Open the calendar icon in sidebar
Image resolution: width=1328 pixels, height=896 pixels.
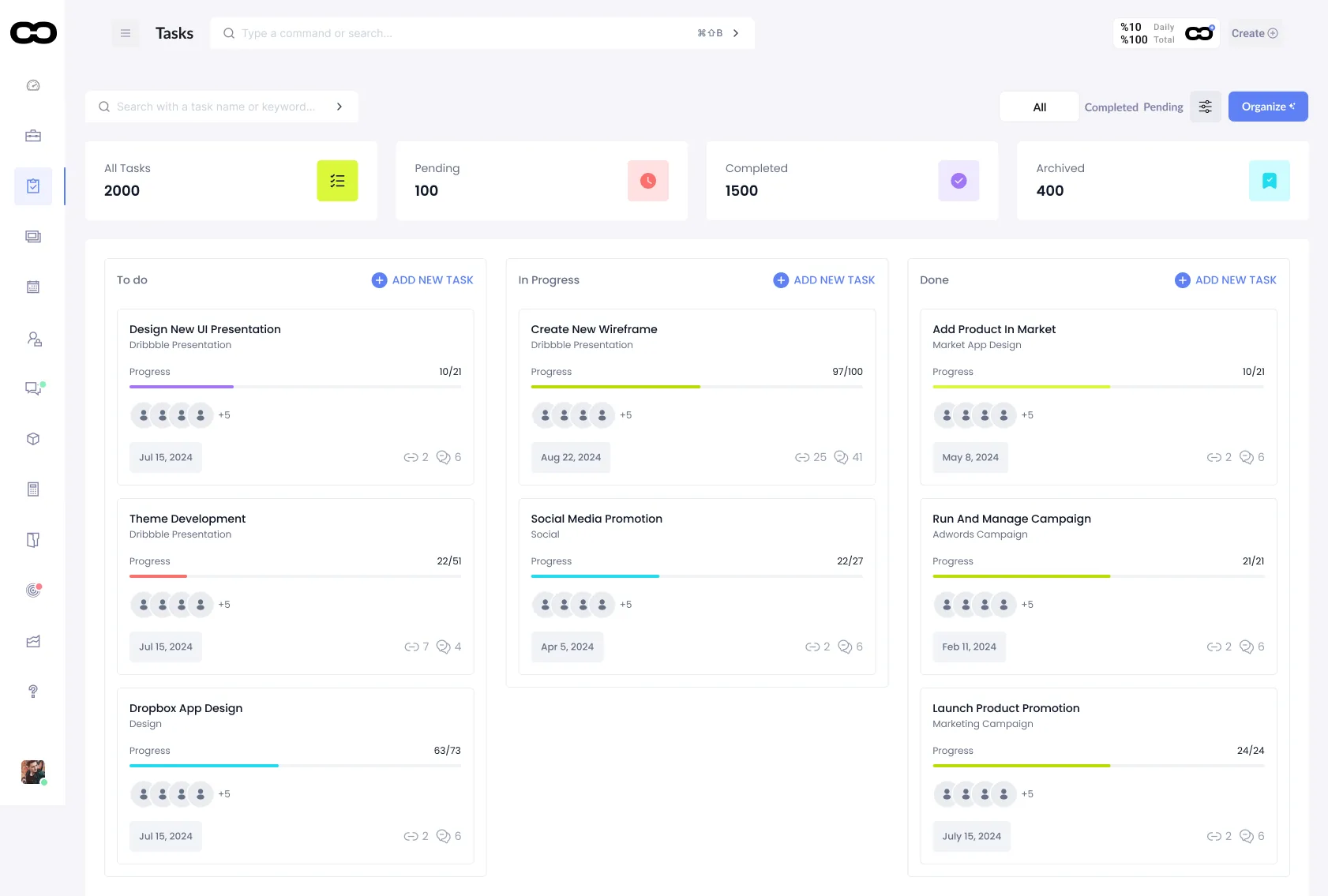(x=33, y=287)
